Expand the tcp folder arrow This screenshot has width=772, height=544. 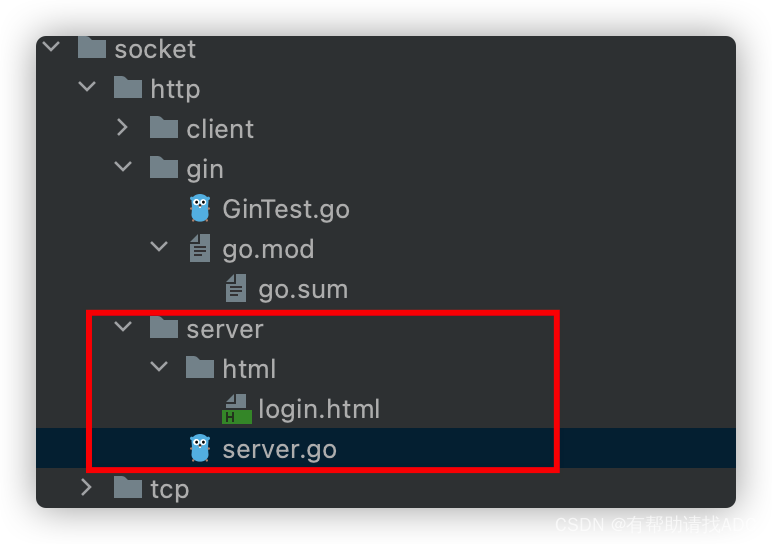(x=87, y=487)
